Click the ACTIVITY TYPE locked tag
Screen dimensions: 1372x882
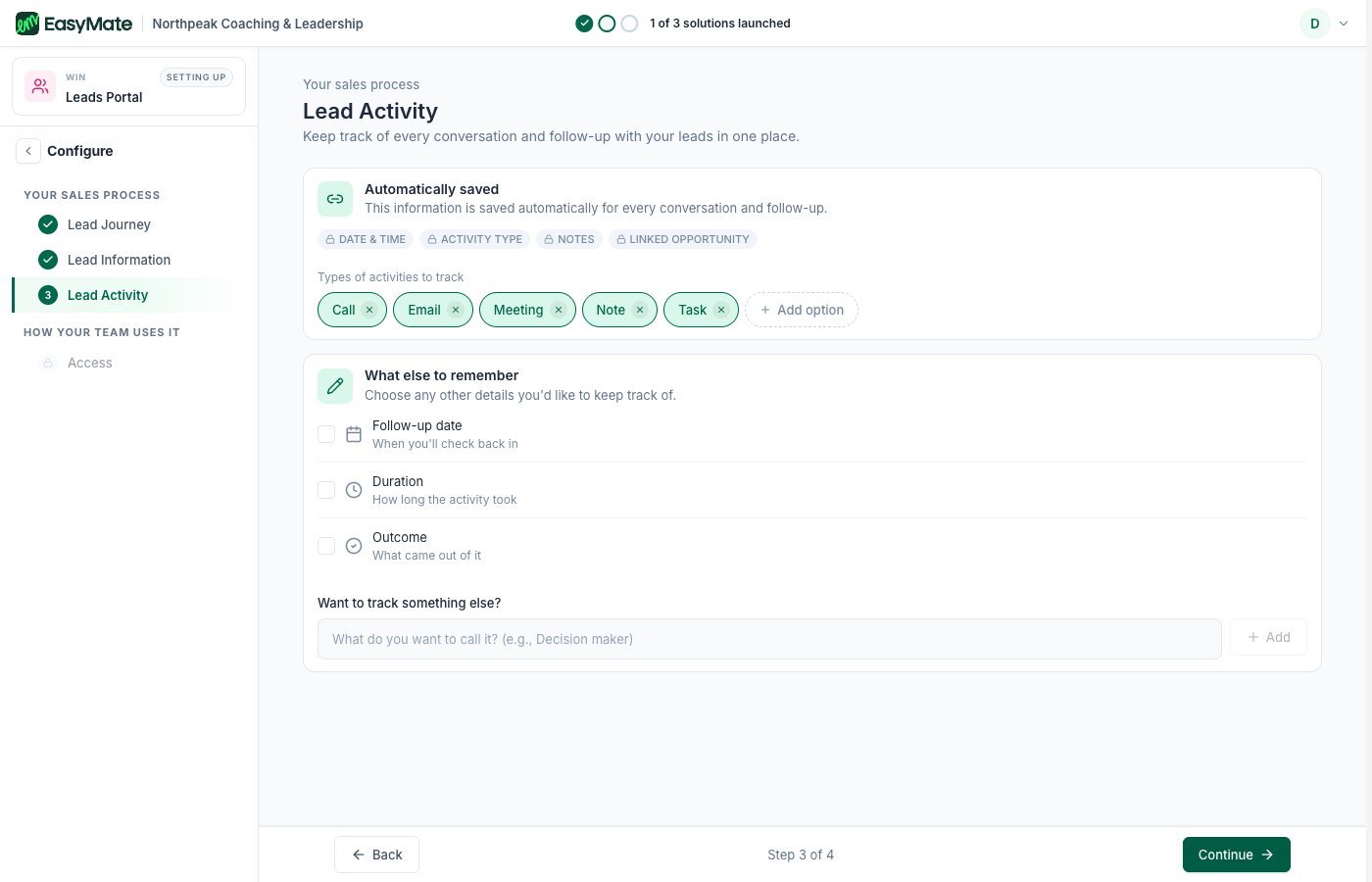(x=475, y=239)
